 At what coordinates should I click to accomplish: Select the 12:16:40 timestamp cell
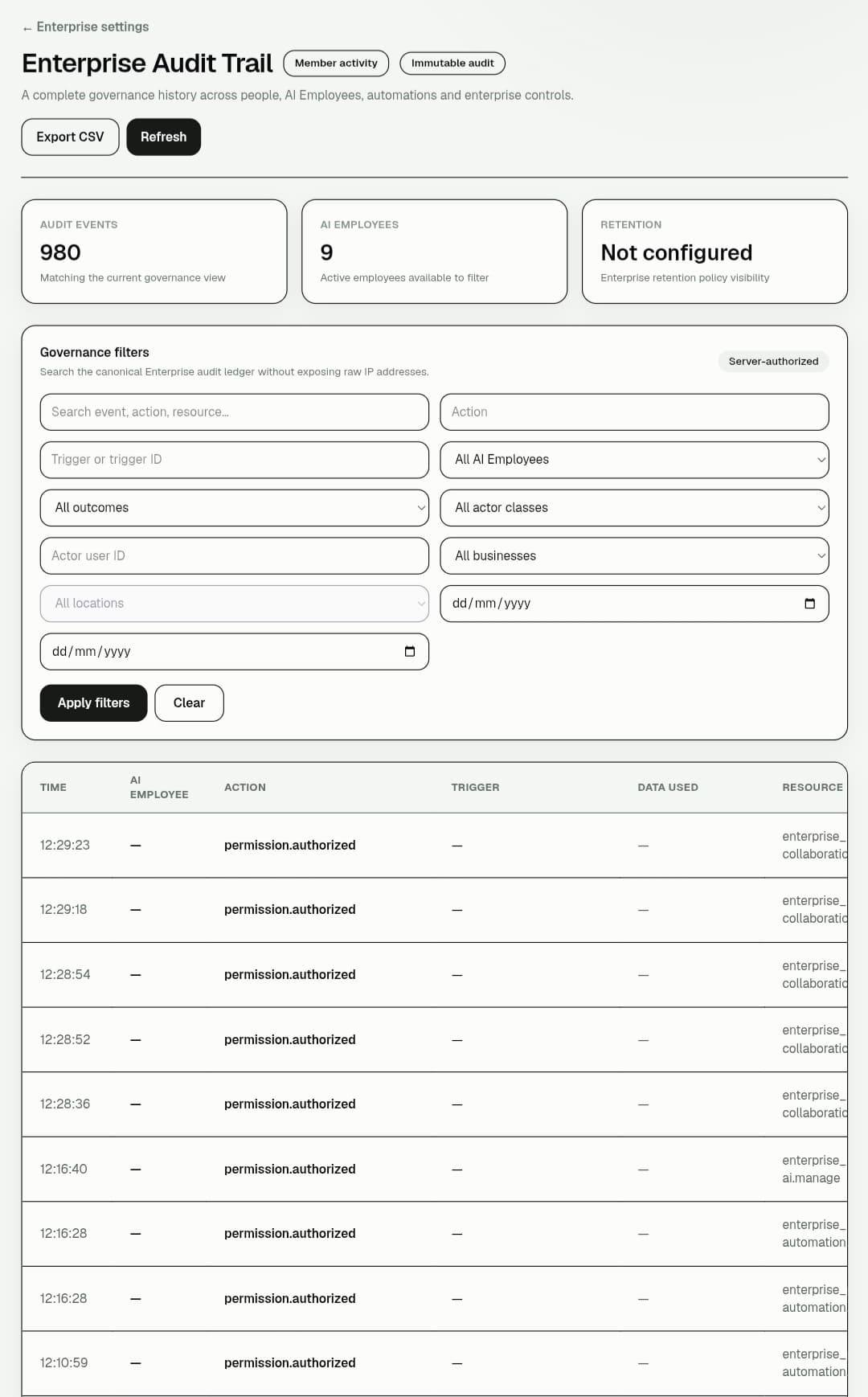click(x=63, y=1169)
